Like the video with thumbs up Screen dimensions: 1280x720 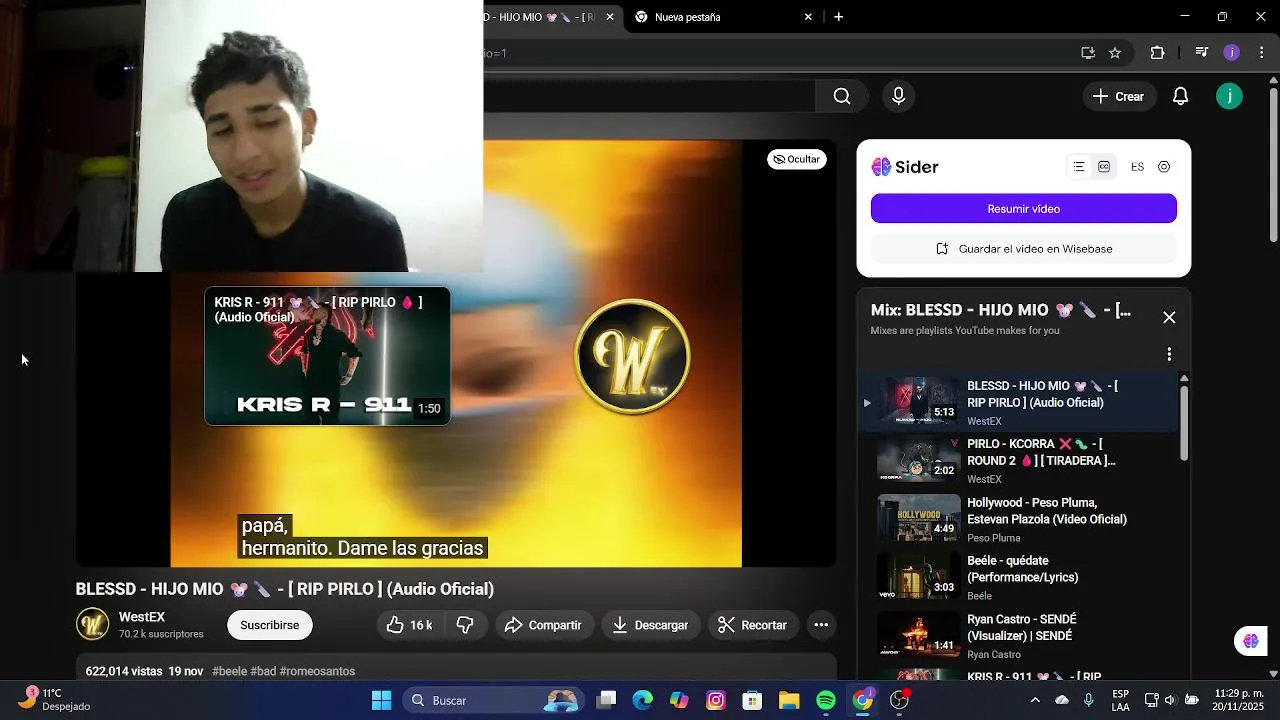tap(410, 625)
